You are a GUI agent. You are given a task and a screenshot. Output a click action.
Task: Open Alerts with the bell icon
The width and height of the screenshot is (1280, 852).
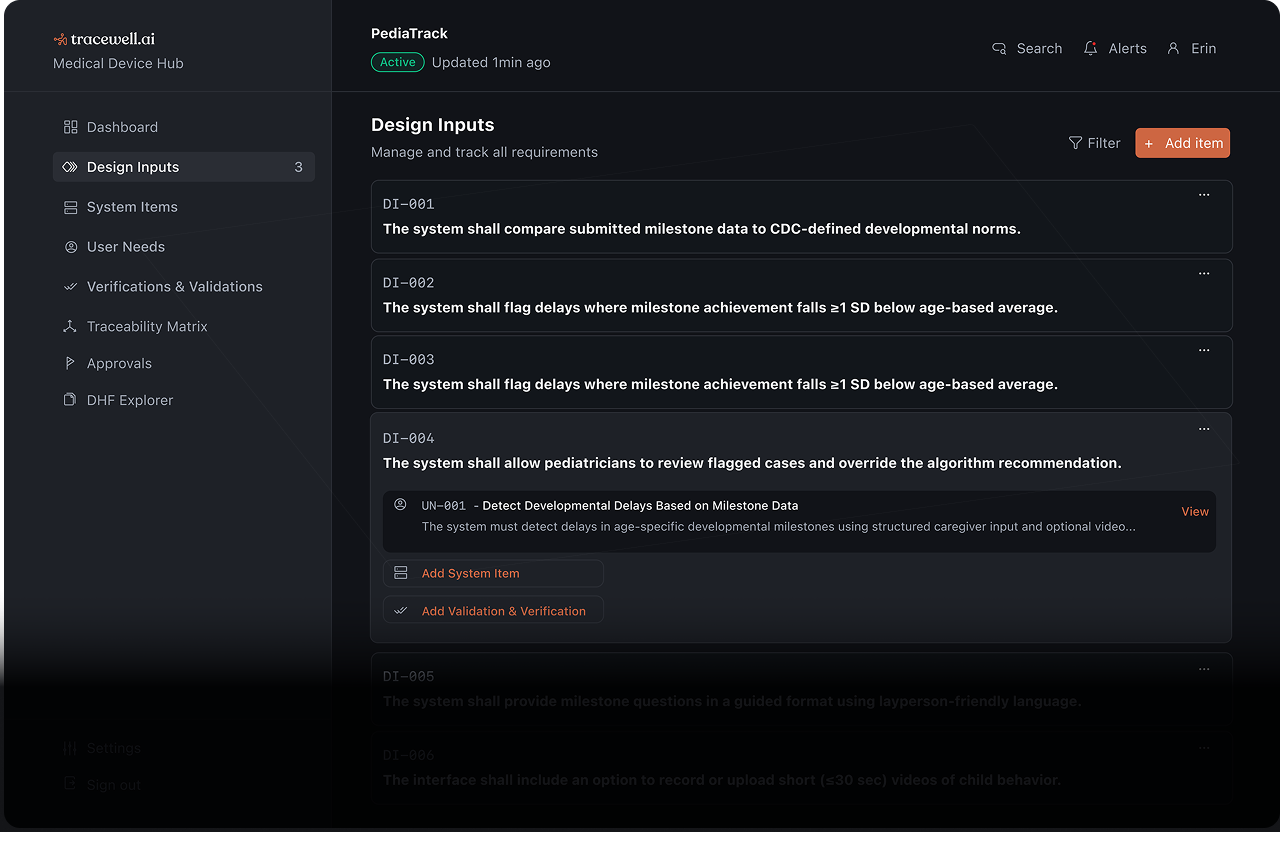pyautogui.click(x=1089, y=47)
